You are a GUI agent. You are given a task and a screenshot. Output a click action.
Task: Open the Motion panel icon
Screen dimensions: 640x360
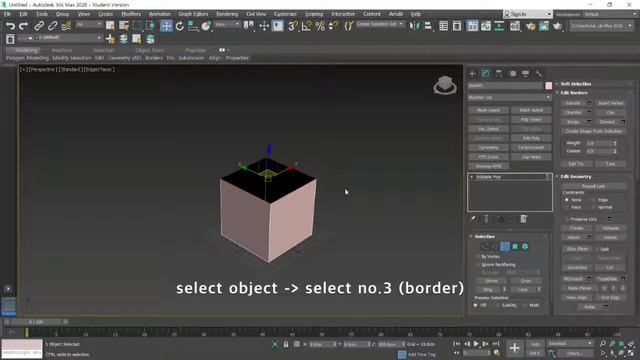(513, 73)
